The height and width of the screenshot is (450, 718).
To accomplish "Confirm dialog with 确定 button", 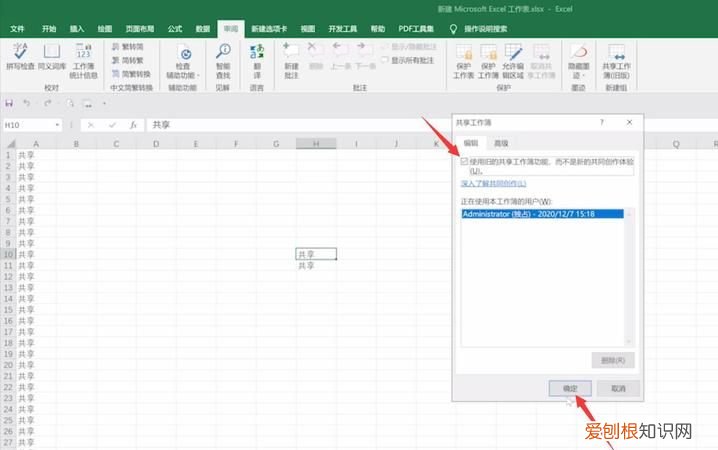I will (570, 388).
